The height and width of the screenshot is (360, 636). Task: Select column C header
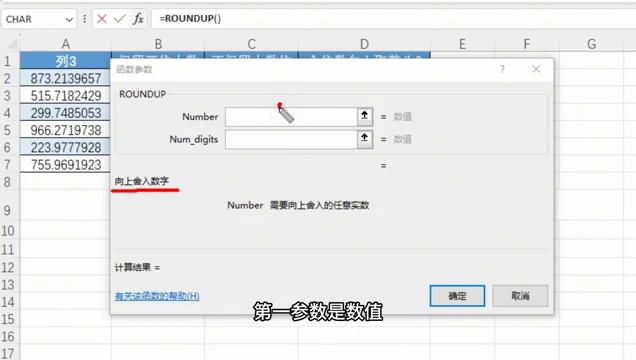(251, 44)
